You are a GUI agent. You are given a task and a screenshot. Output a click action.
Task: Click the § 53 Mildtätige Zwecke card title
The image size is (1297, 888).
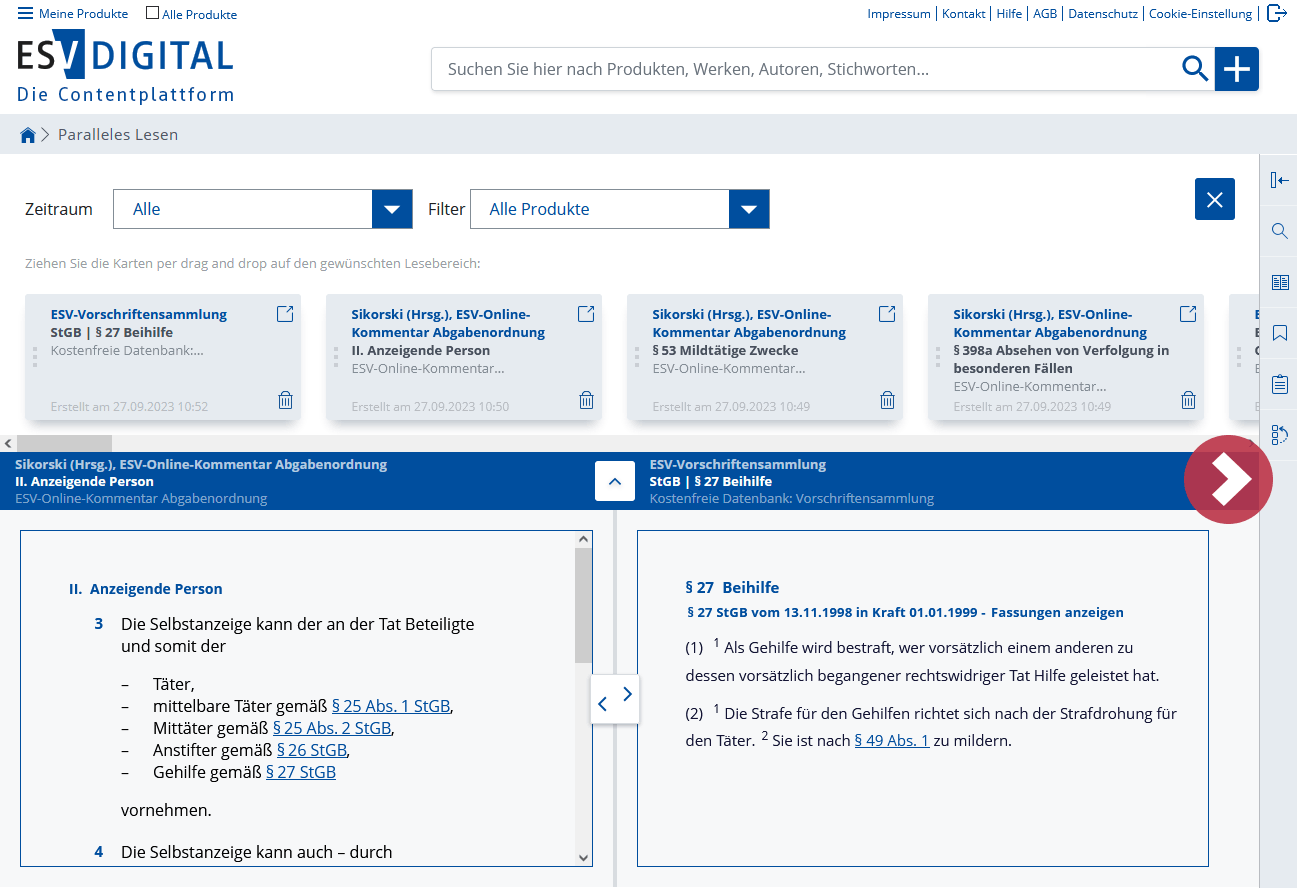click(725, 350)
